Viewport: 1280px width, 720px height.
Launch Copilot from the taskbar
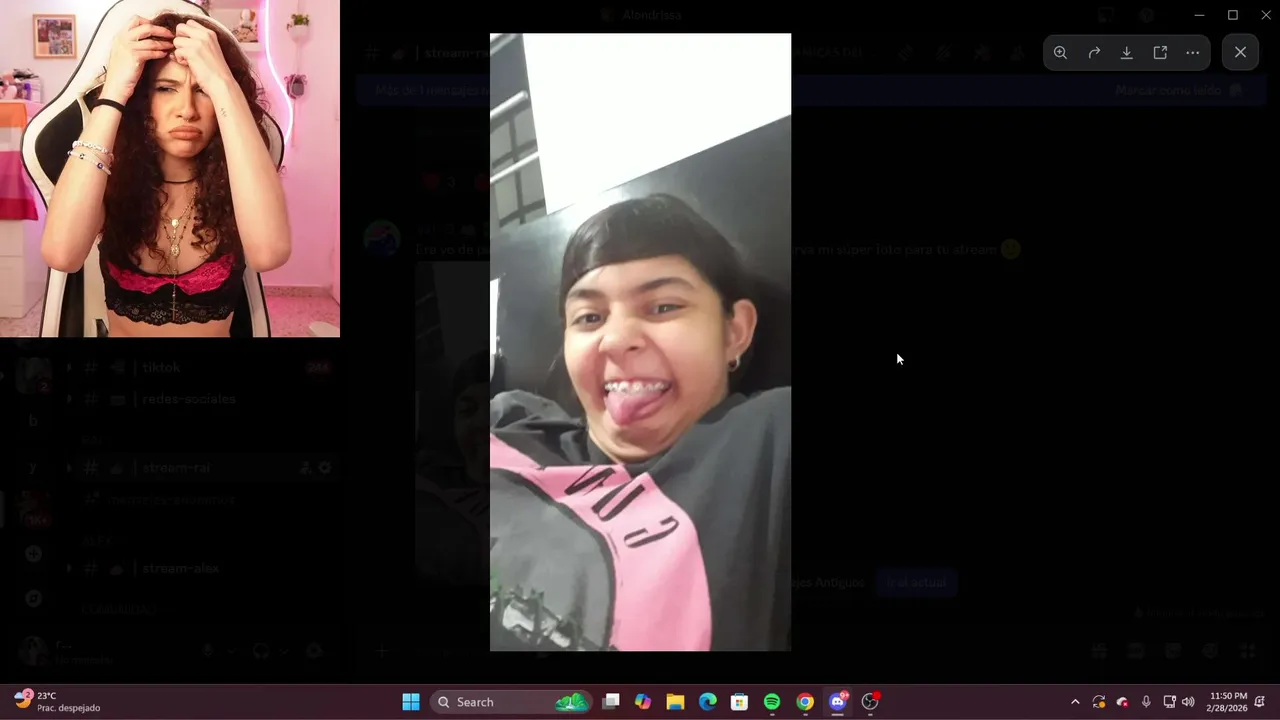coord(643,702)
